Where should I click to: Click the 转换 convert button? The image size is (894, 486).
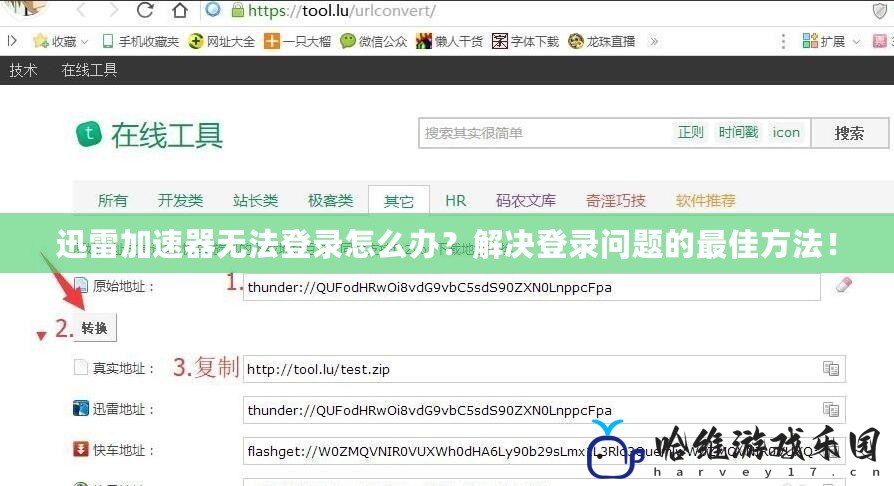[95, 328]
